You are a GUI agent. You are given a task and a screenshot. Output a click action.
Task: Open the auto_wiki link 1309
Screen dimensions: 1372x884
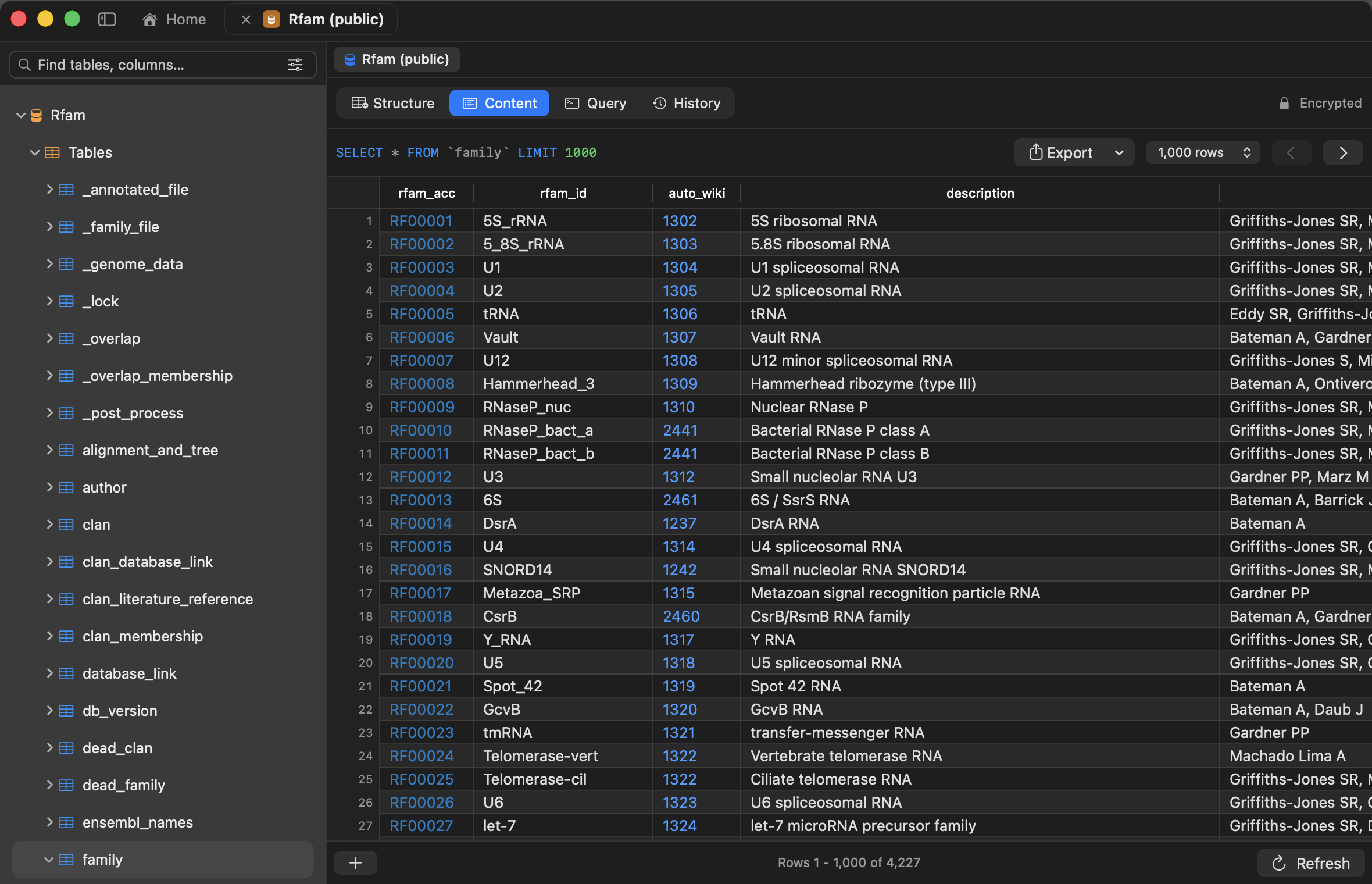tap(680, 384)
